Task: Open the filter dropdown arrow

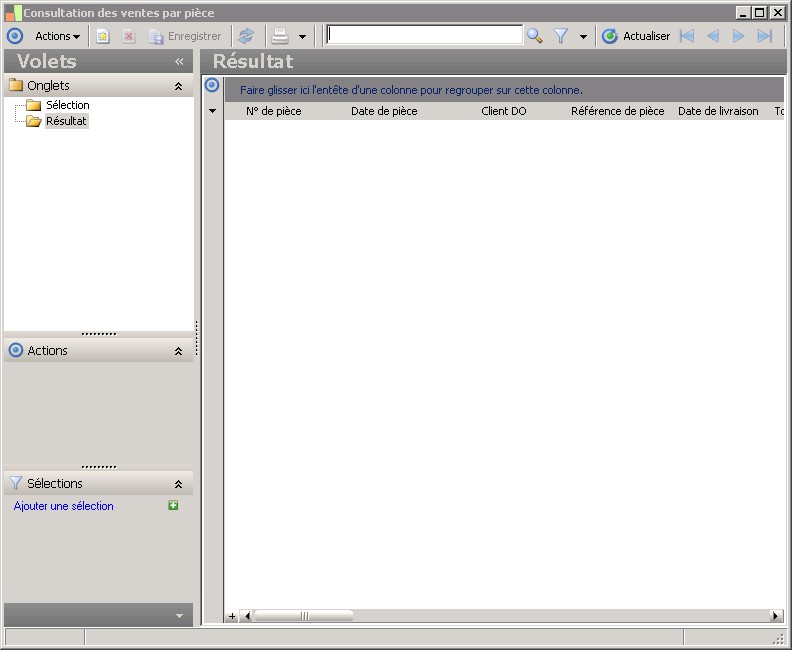Action: [583, 37]
